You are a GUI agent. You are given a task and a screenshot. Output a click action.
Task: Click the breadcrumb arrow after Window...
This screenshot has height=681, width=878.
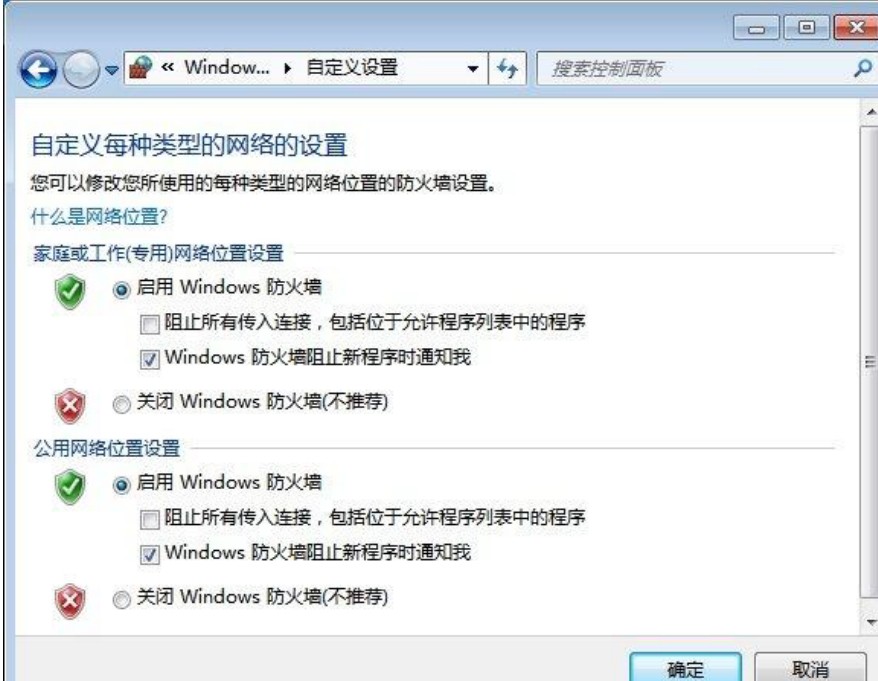coord(288,69)
